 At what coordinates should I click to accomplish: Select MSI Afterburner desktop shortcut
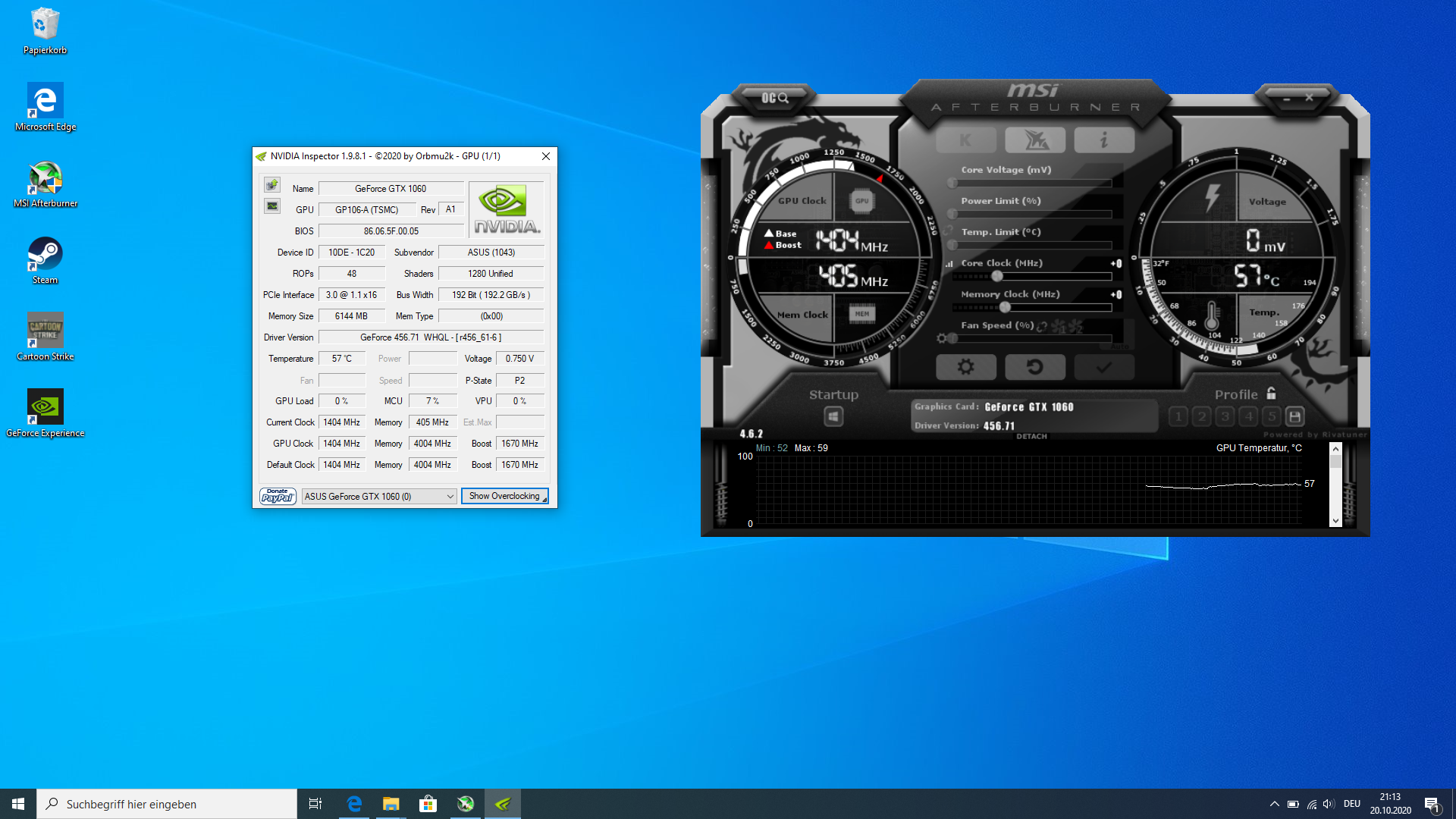coord(45,184)
